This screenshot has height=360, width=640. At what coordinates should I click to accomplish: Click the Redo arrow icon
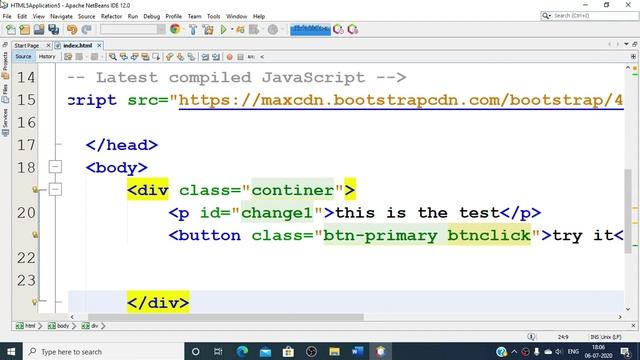[x=86, y=29]
